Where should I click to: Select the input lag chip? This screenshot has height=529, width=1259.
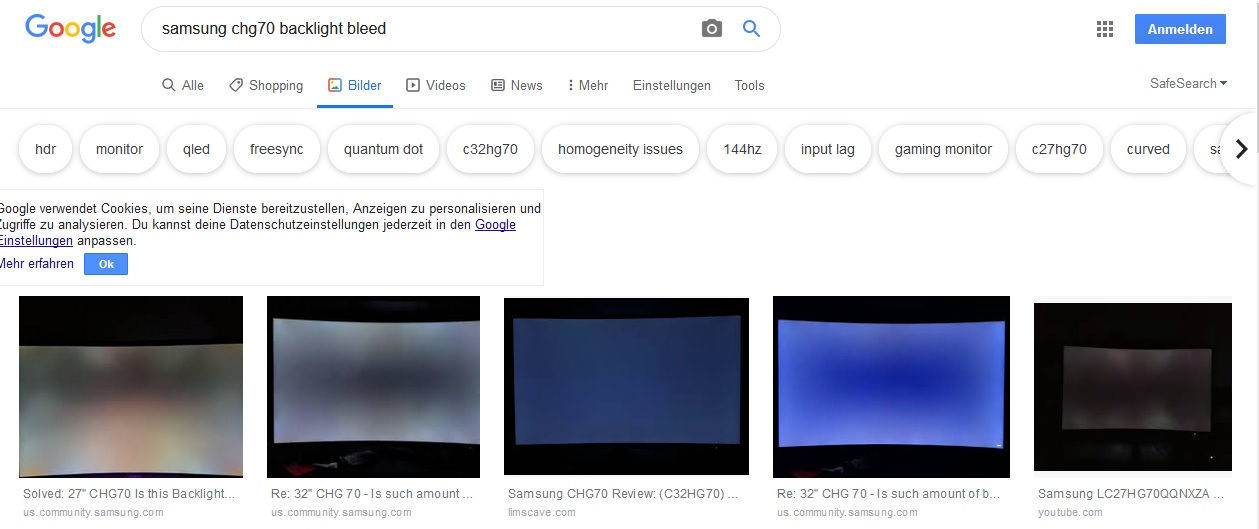828,149
